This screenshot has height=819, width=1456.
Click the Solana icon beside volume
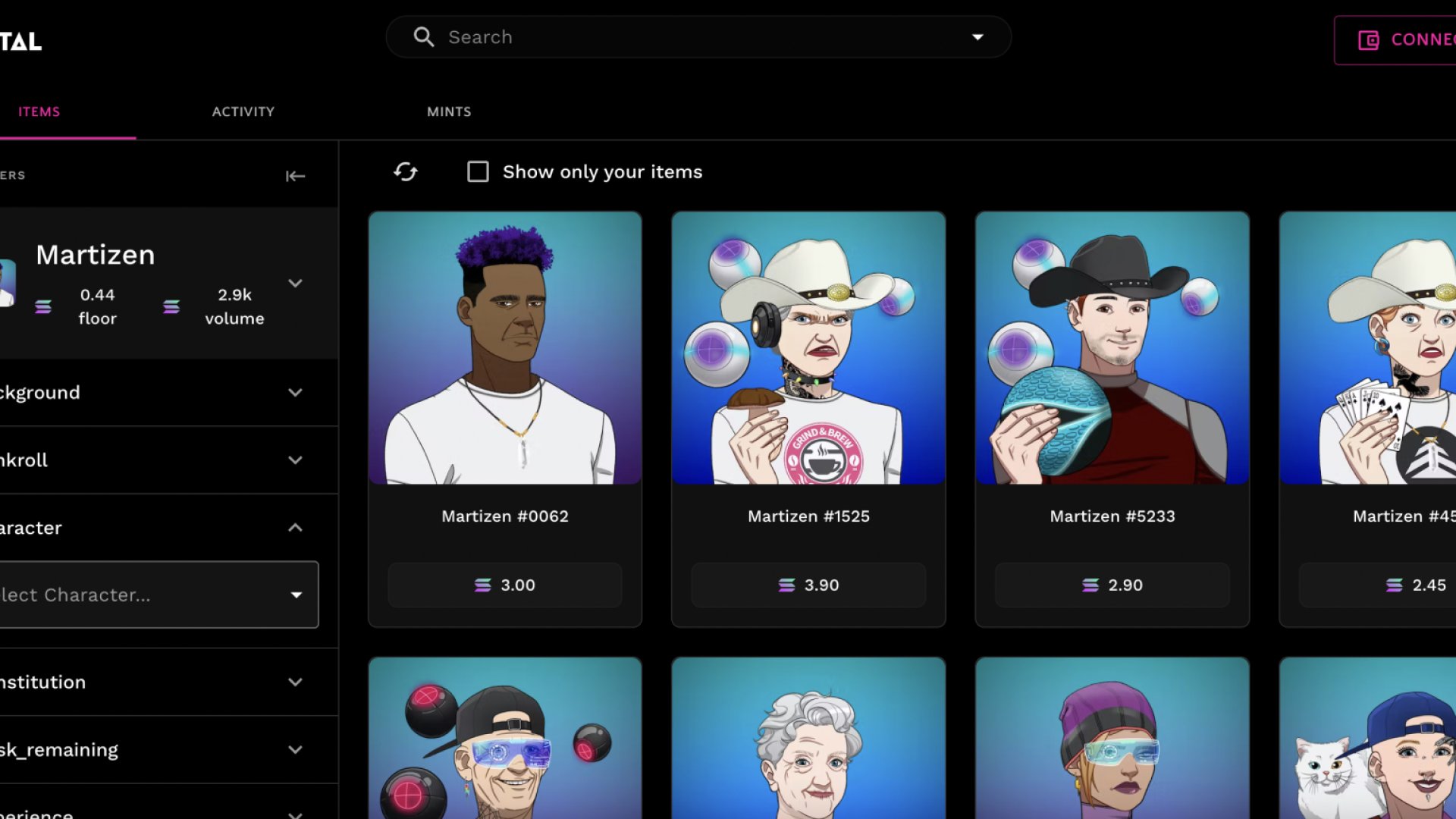click(x=171, y=306)
